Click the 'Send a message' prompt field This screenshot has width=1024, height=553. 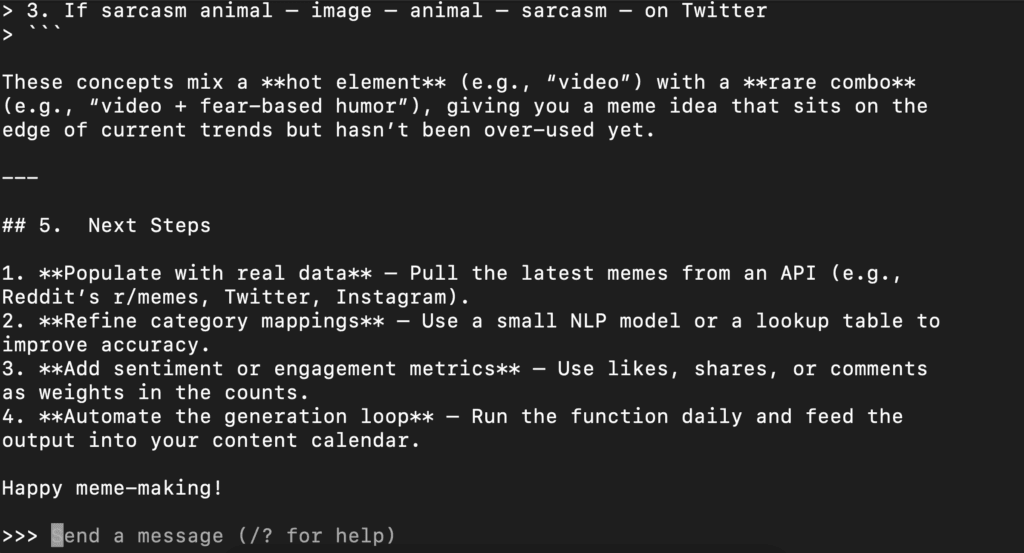point(223,536)
